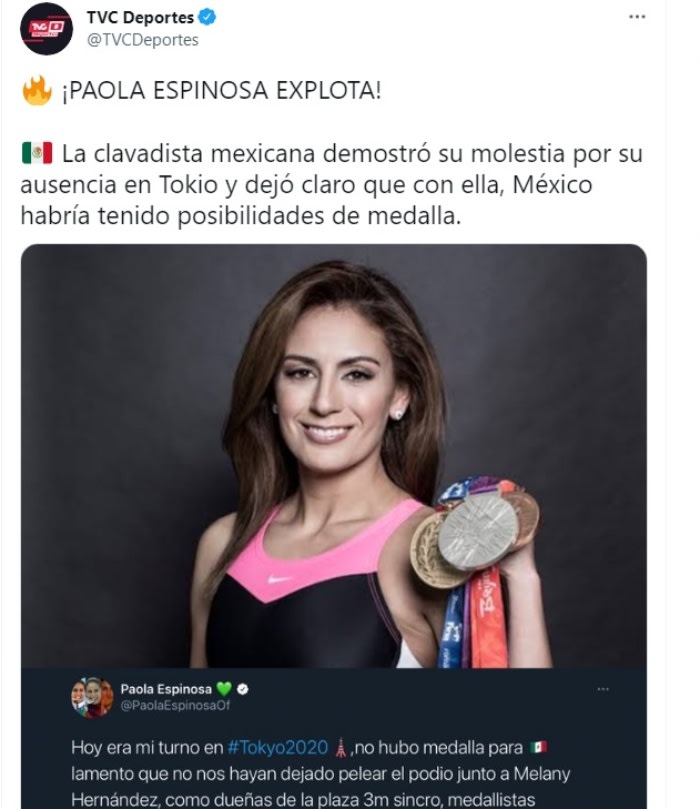Click the silver medal in the photo
This screenshot has width=700, height=809.
(x=478, y=531)
